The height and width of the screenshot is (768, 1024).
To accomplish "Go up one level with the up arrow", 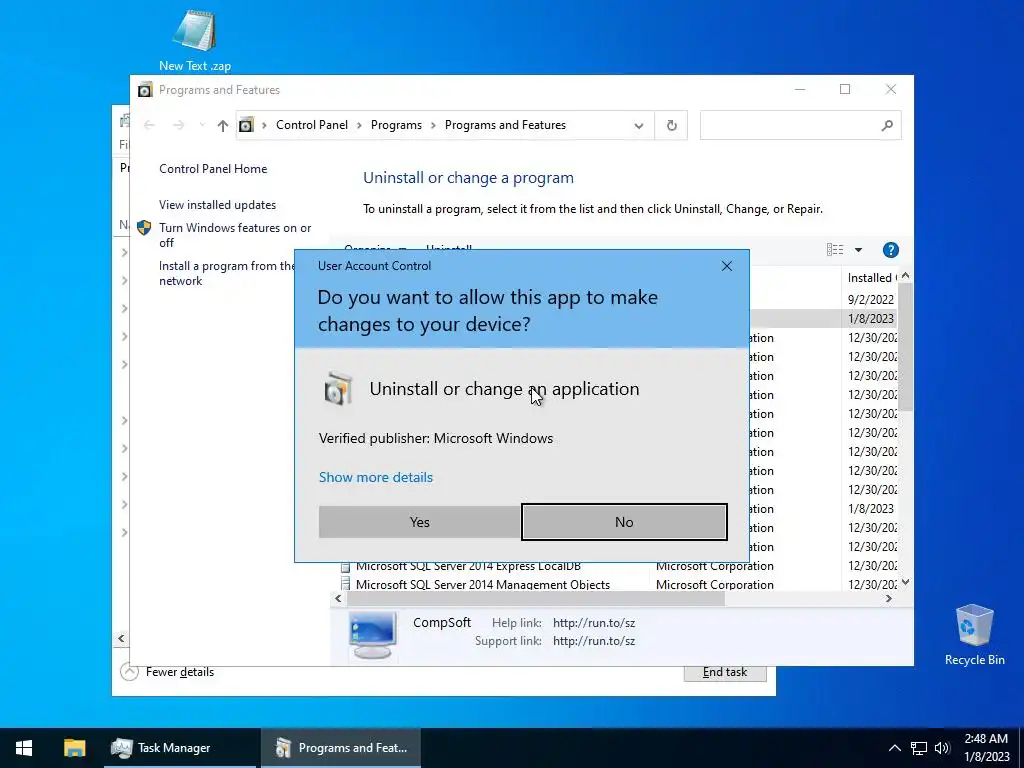I will (x=223, y=125).
